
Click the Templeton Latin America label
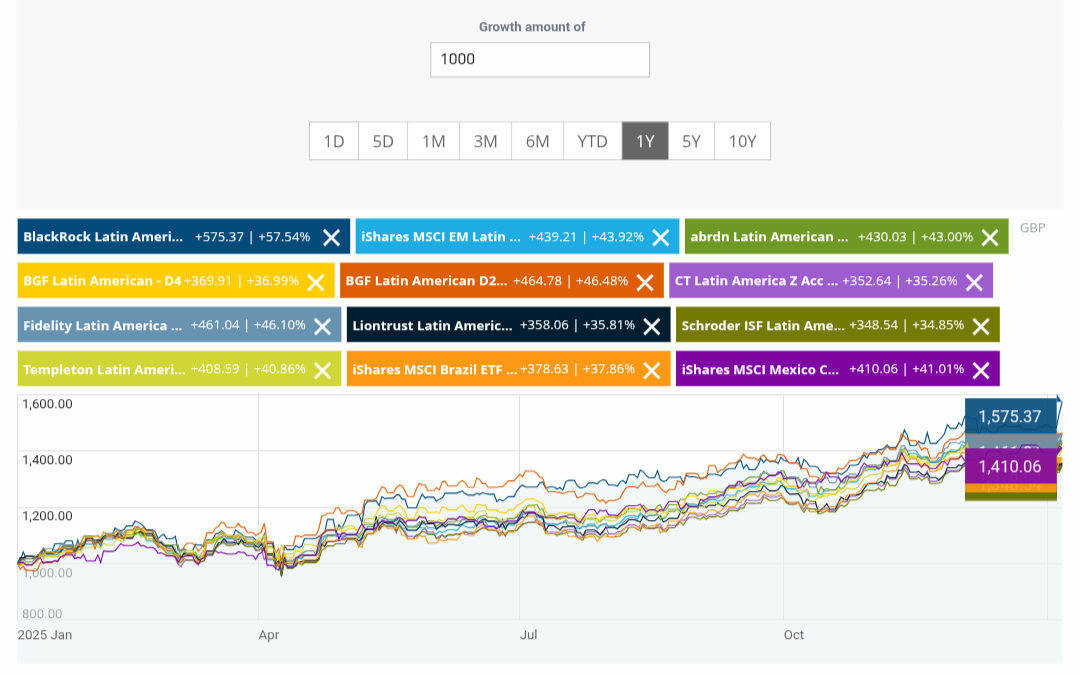pyautogui.click(x=104, y=370)
